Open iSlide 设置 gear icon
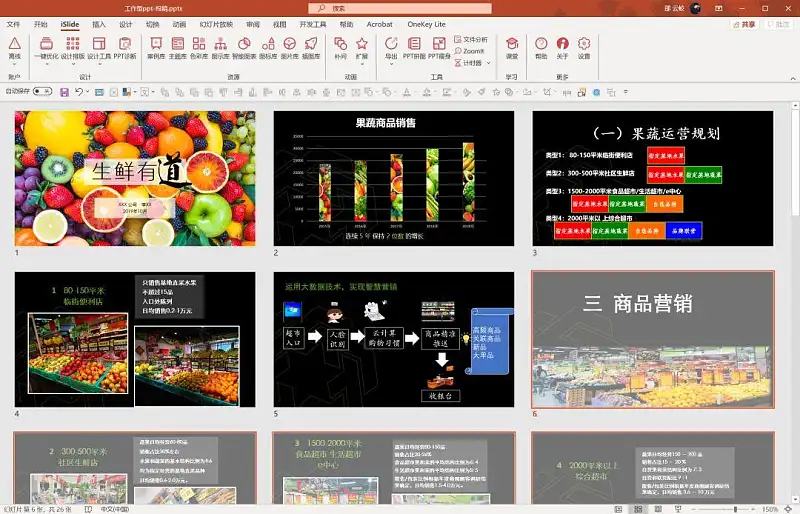800x514 pixels. pos(584,44)
